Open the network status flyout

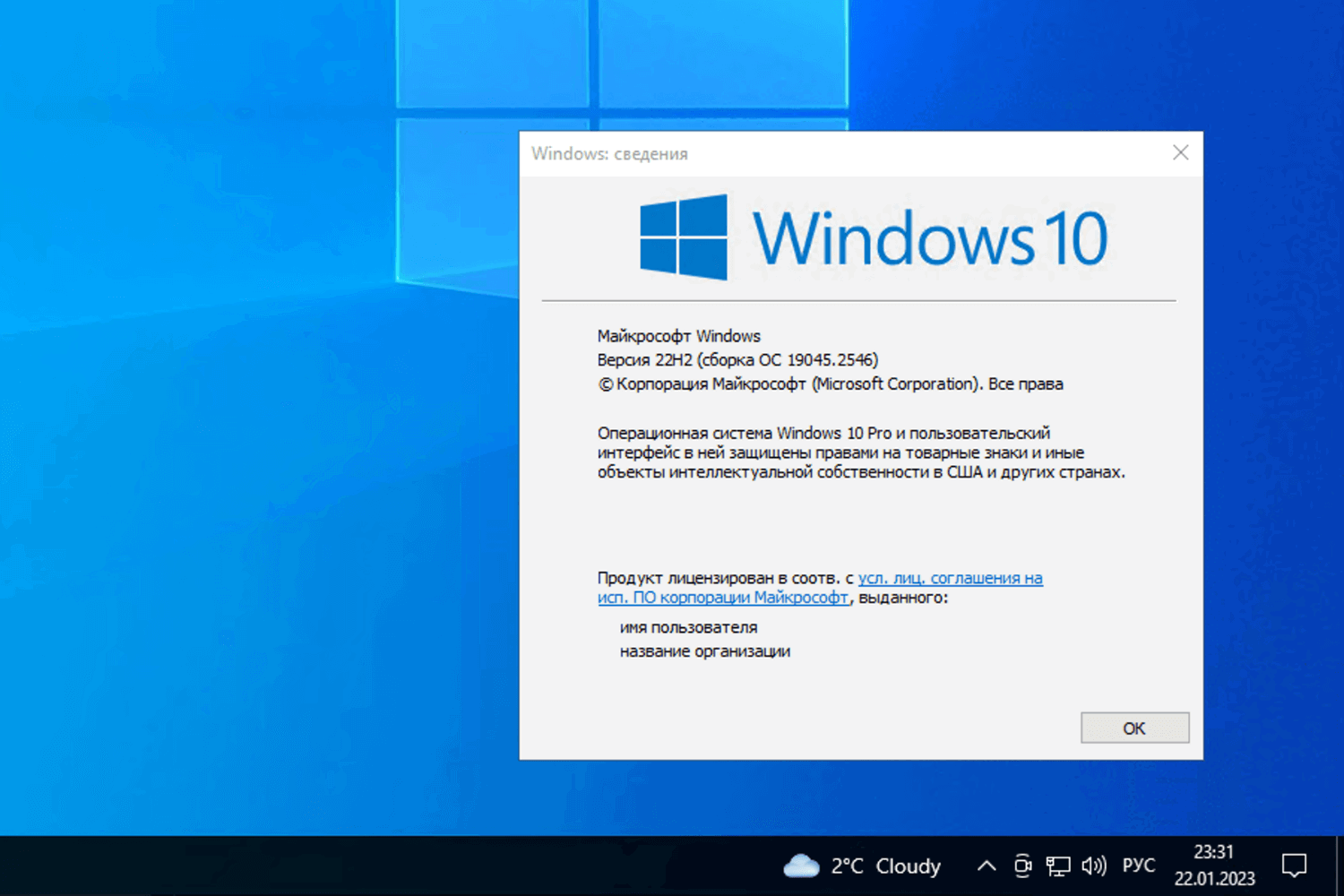(x=1058, y=866)
